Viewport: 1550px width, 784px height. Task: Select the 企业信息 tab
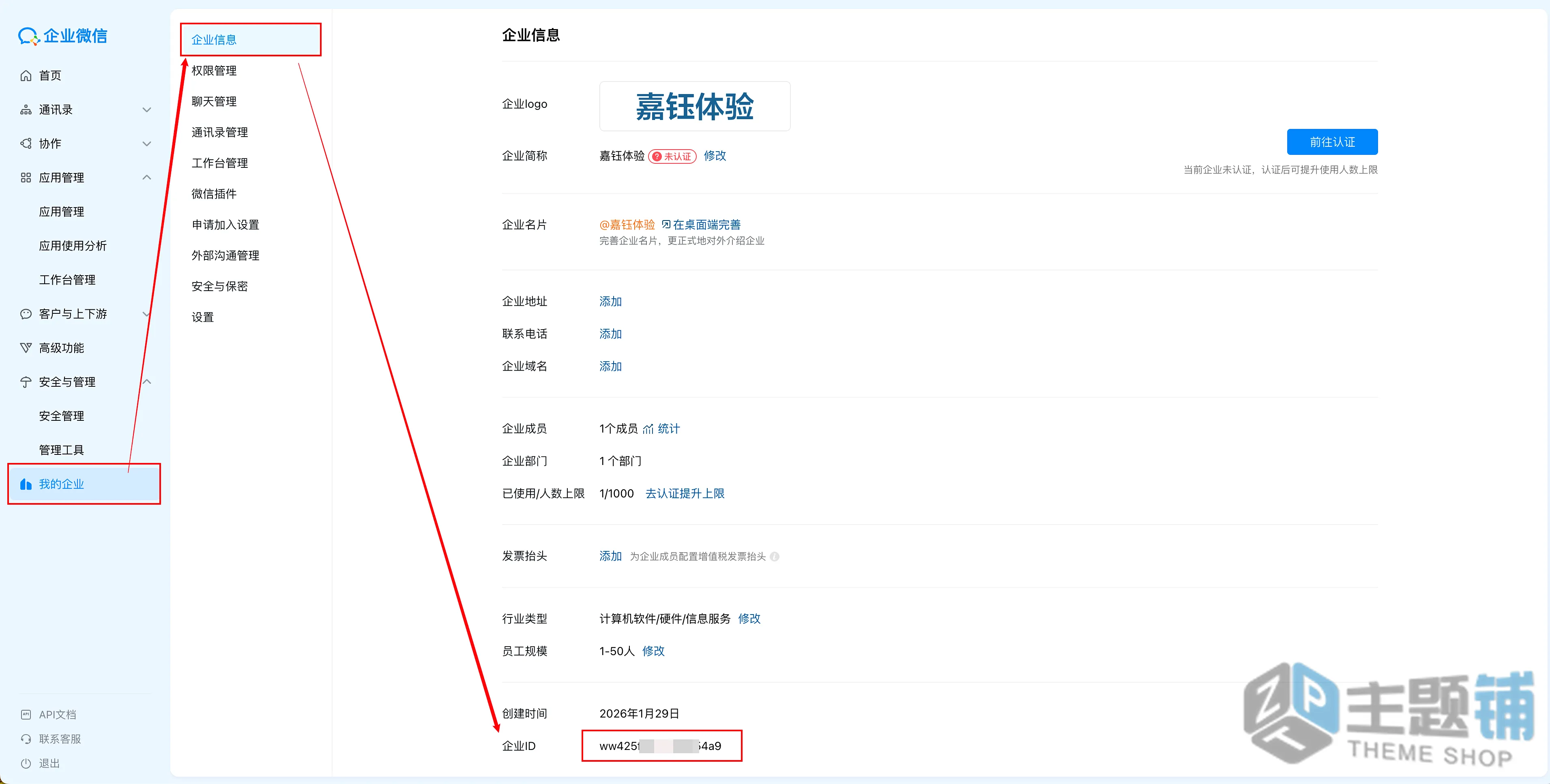click(251, 40)
